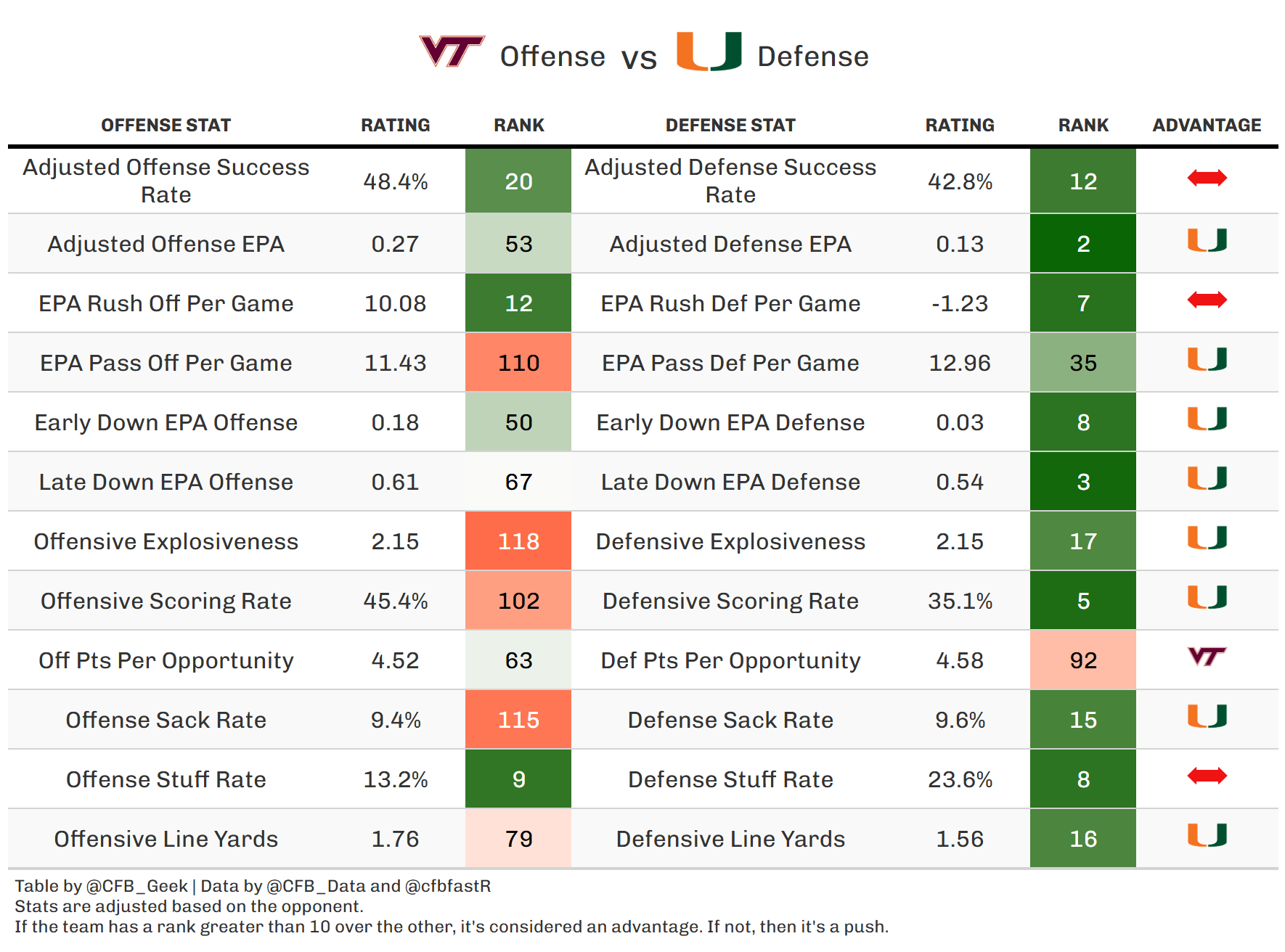Click red push arrow in EPA Rush row
1285x952 pixels.
pyautogui.click(x=1207, y=300)
